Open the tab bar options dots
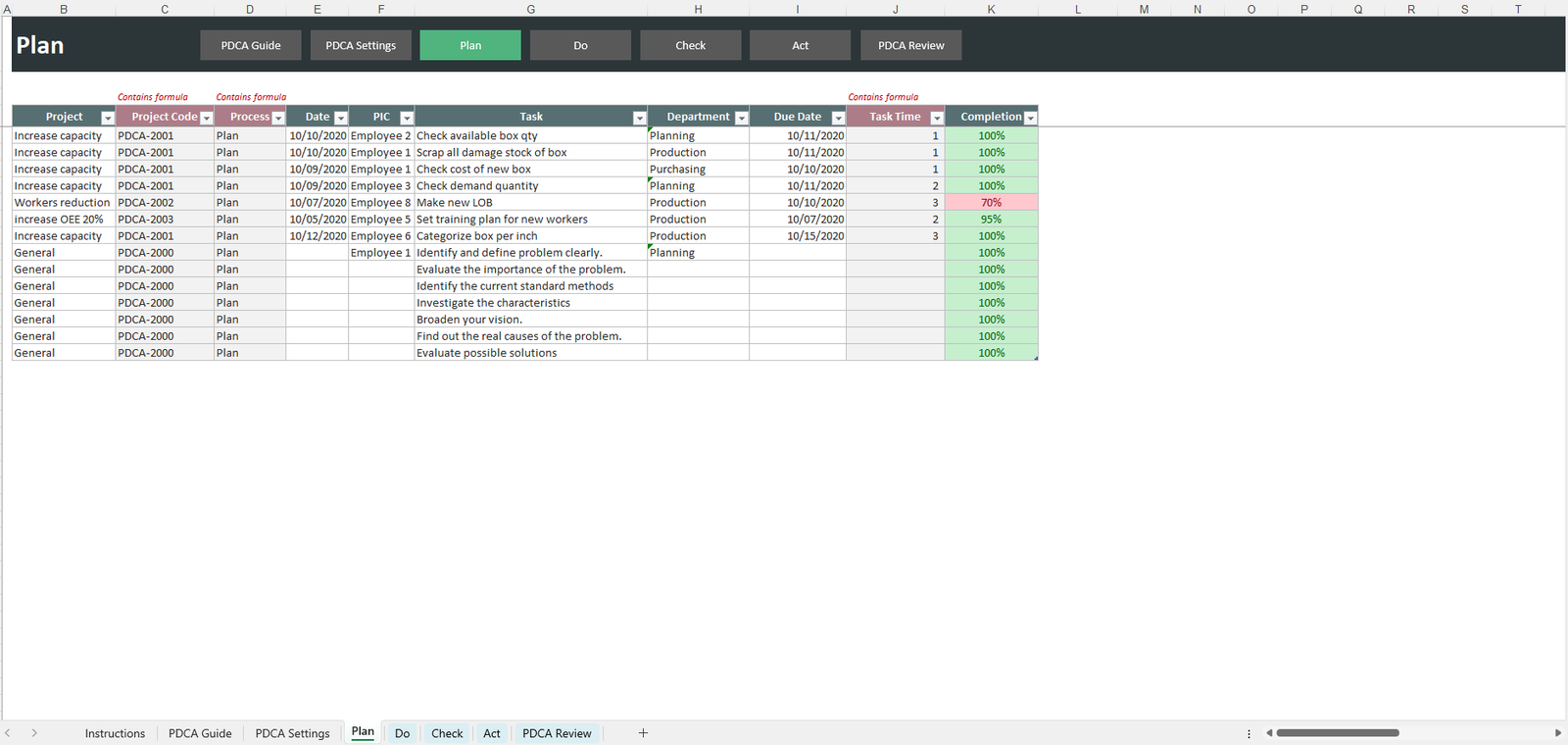 [1249, 733]
